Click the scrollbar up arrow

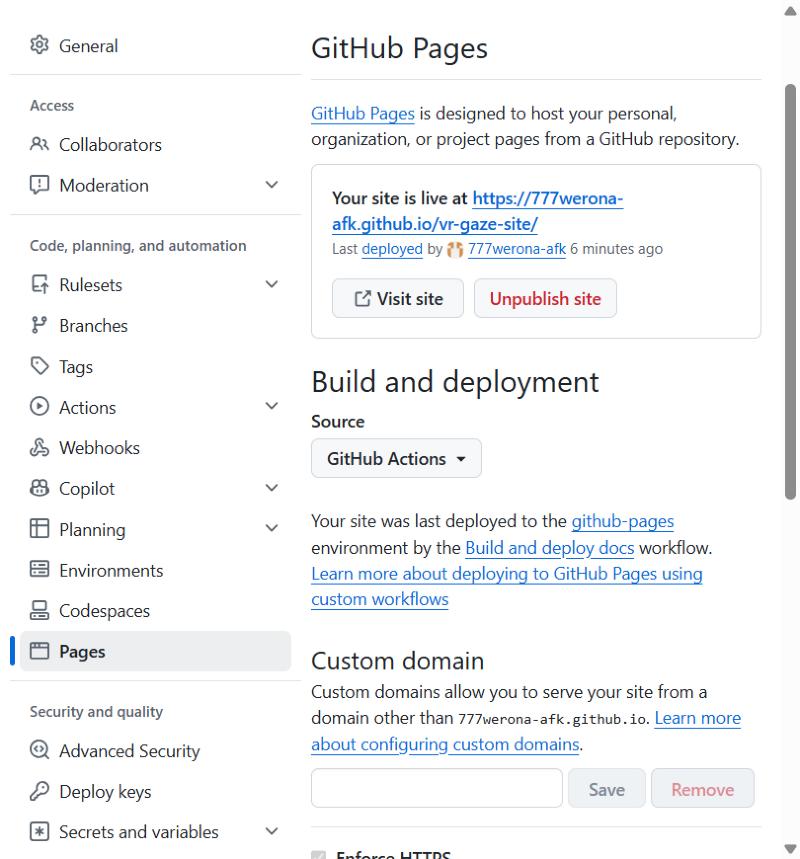click(x=790, y=11)
